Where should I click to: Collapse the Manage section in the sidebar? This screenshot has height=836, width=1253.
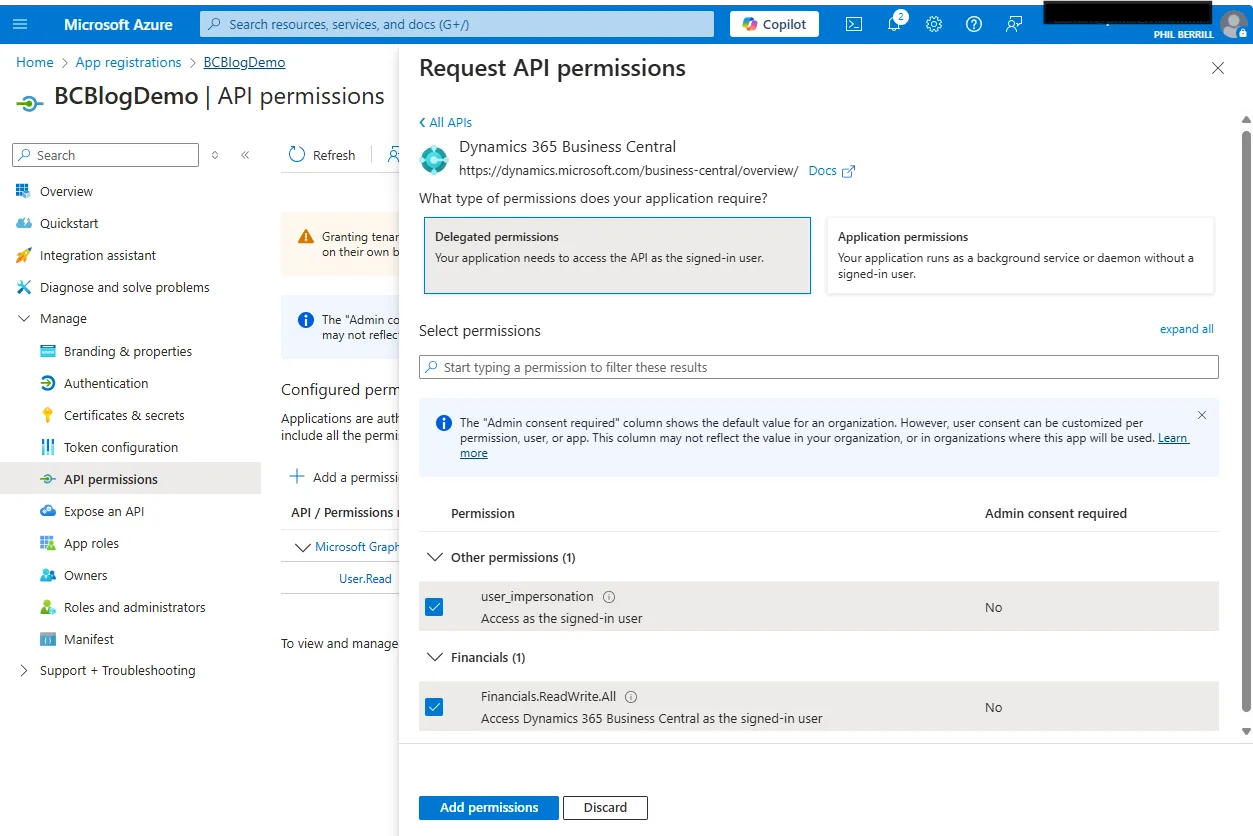click(24, 319)
